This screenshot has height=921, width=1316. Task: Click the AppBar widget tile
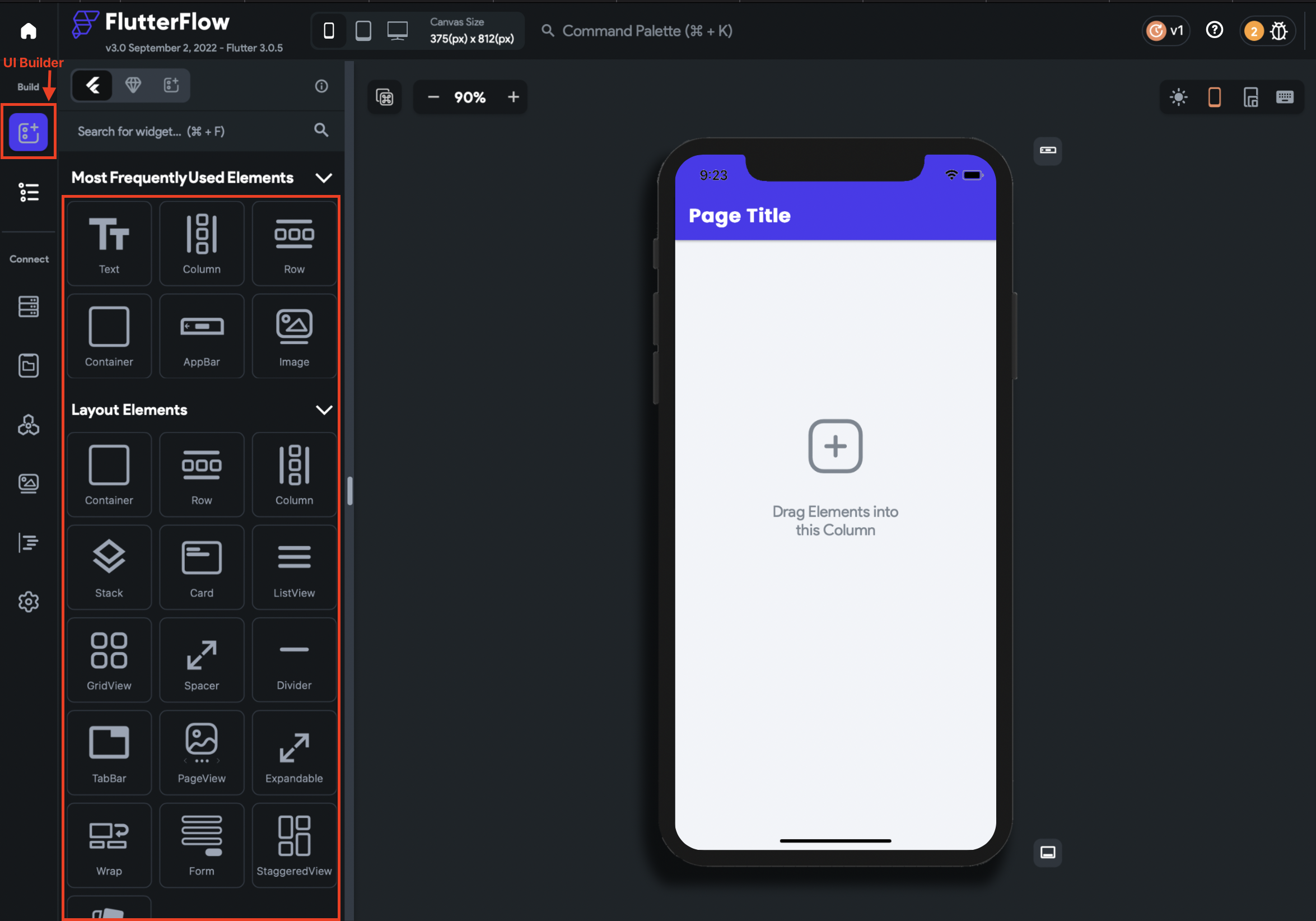point(201,336)
